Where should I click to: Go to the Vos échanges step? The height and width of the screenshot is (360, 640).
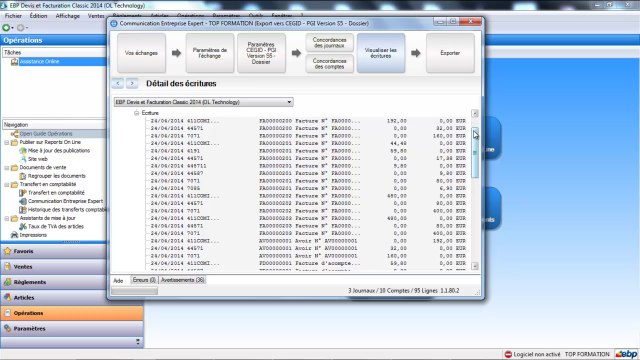coord(141,53)
